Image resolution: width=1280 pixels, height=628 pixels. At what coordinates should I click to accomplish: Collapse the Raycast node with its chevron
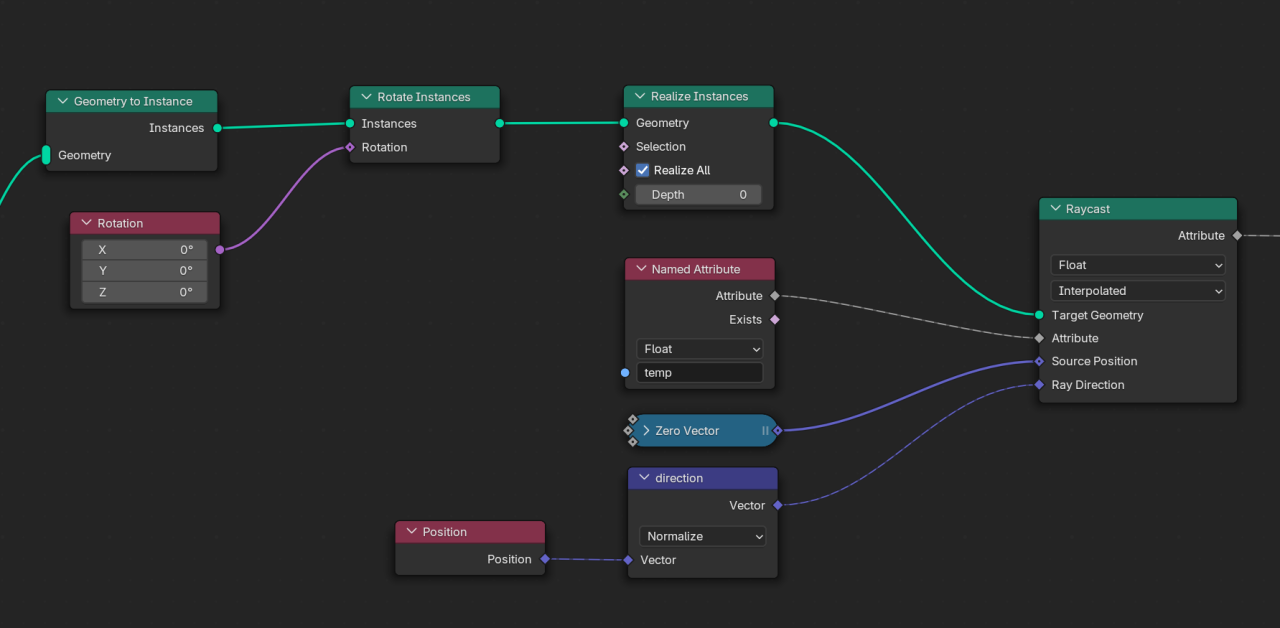[1055, 209]
